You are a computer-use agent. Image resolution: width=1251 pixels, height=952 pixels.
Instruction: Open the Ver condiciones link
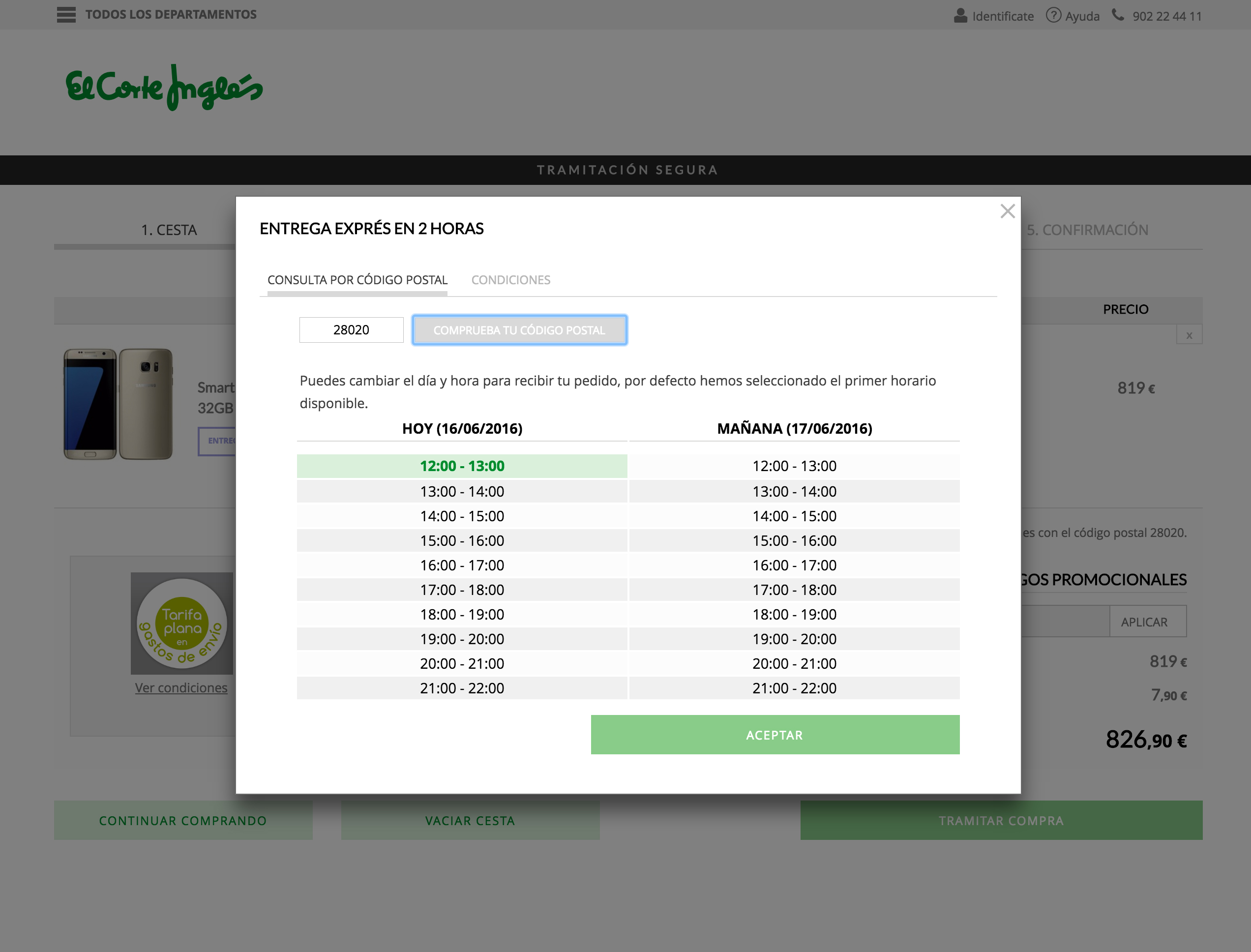(x=181, y=687)
